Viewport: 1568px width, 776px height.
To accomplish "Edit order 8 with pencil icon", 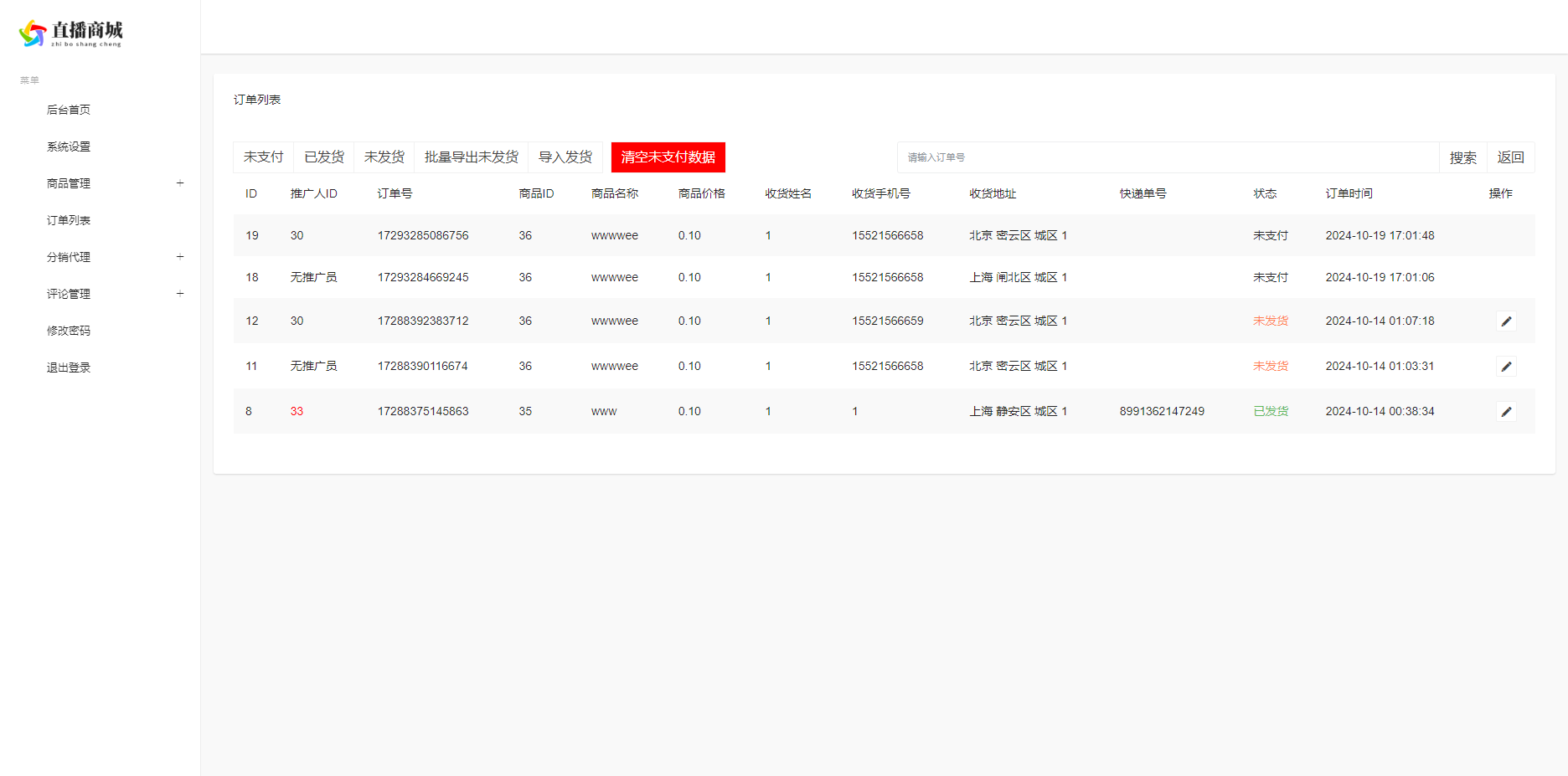I will tap(1506, 412).
